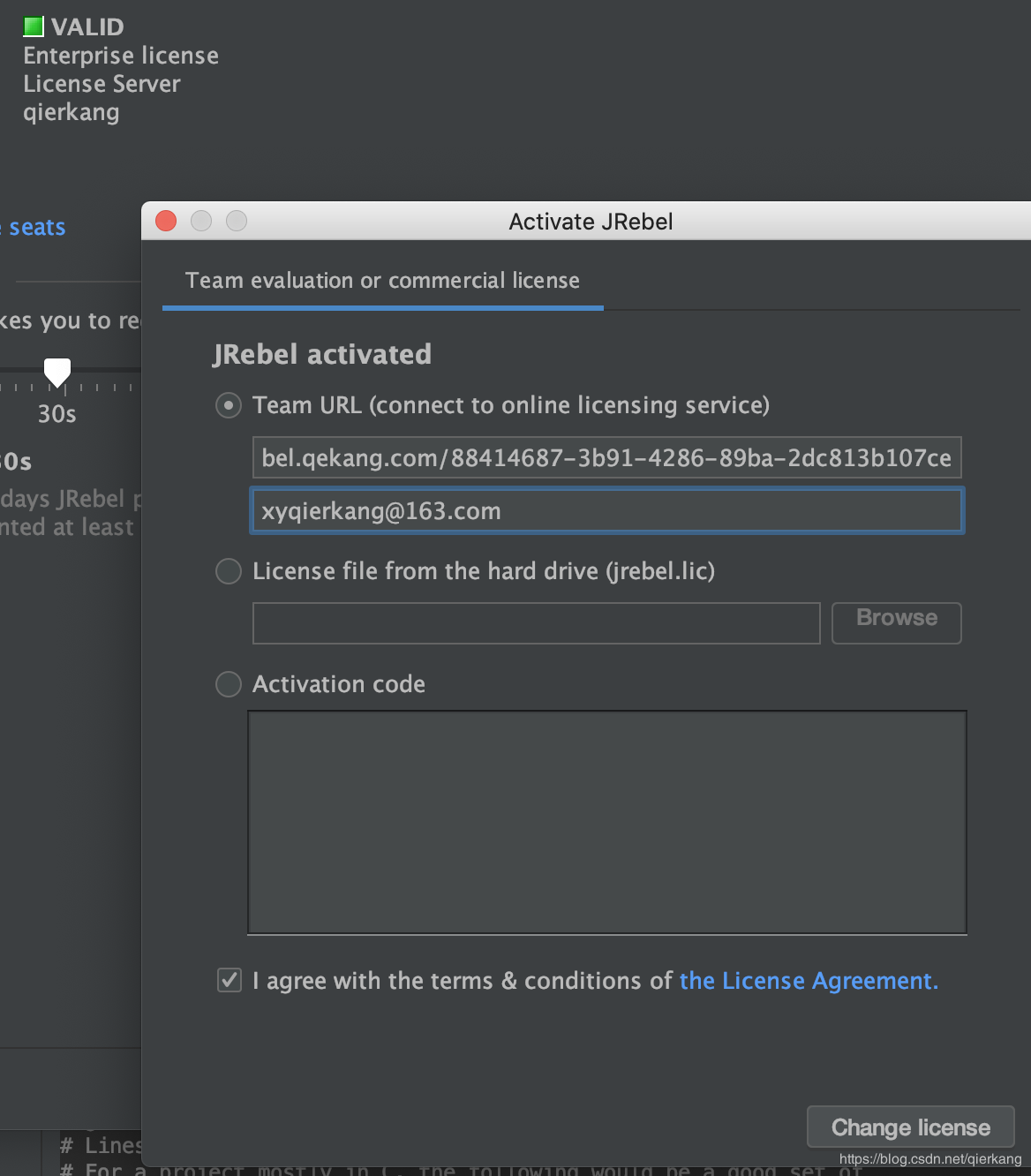
Task: Click the 30s slider handle
Action: (57, 372)
